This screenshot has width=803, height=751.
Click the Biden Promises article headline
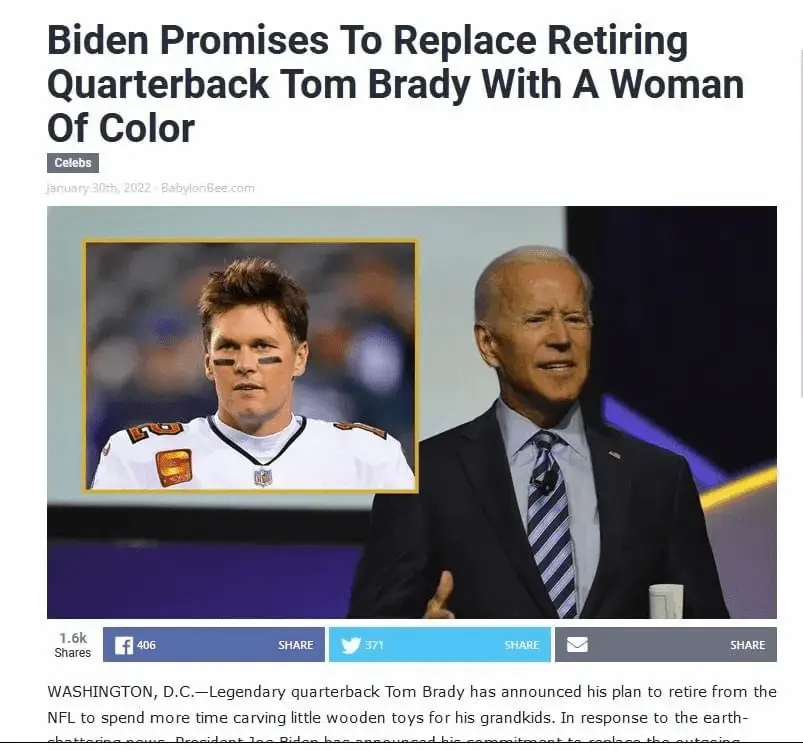point(395,84)
